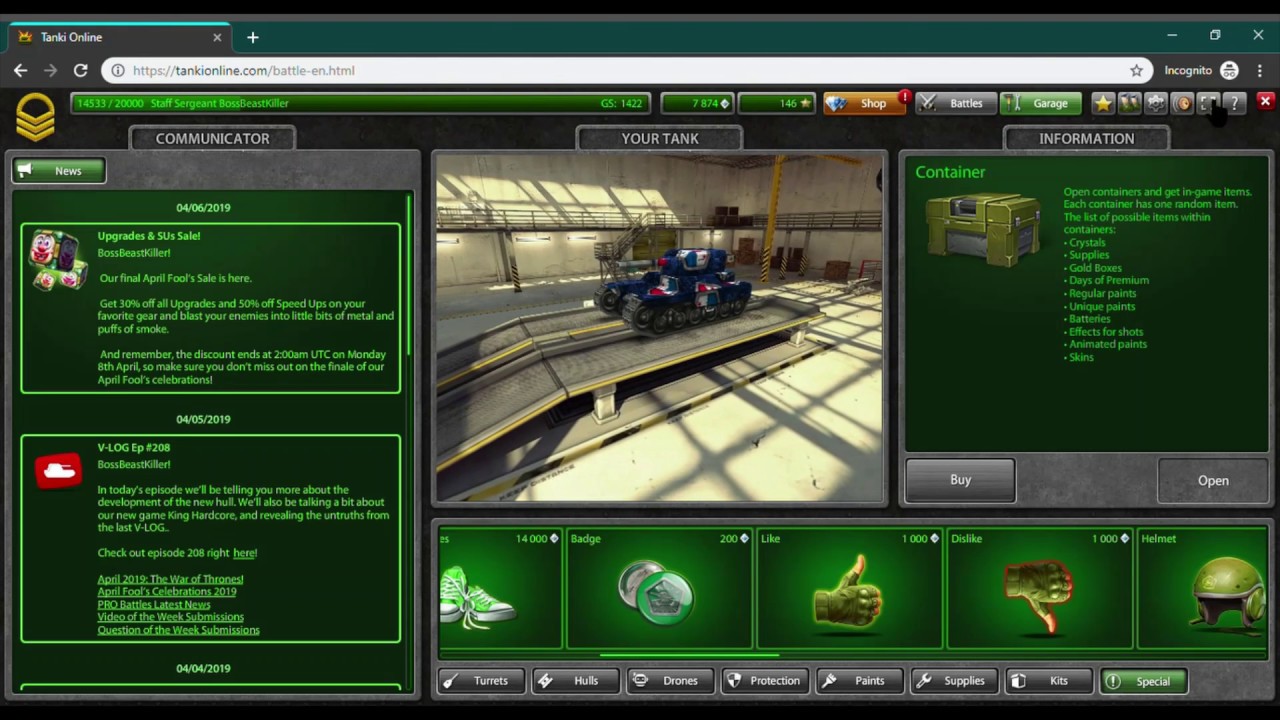
Task: Open the Garage
Action: (1040, 103)
